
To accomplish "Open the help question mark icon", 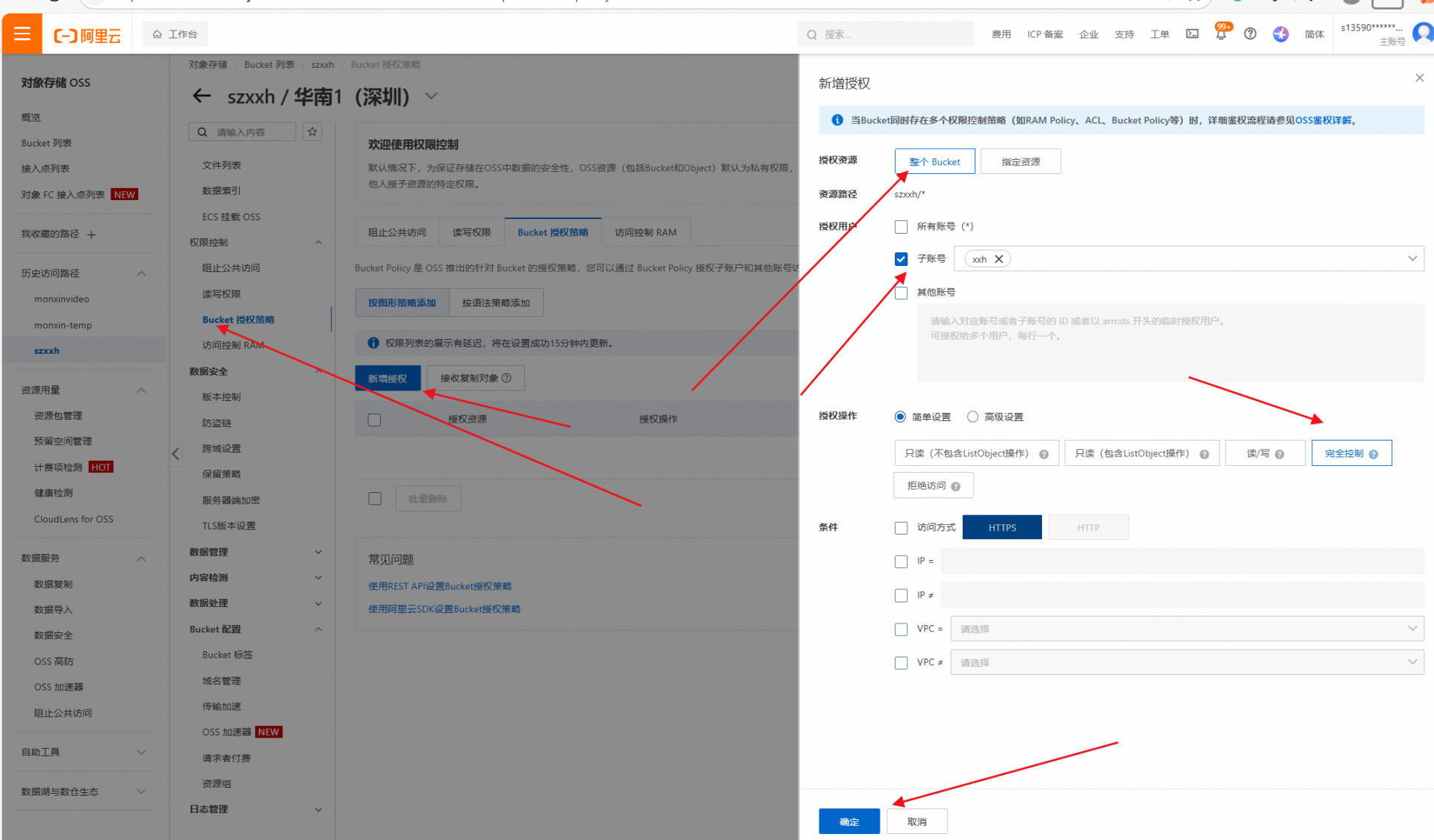I will [x=1250, y=34].
